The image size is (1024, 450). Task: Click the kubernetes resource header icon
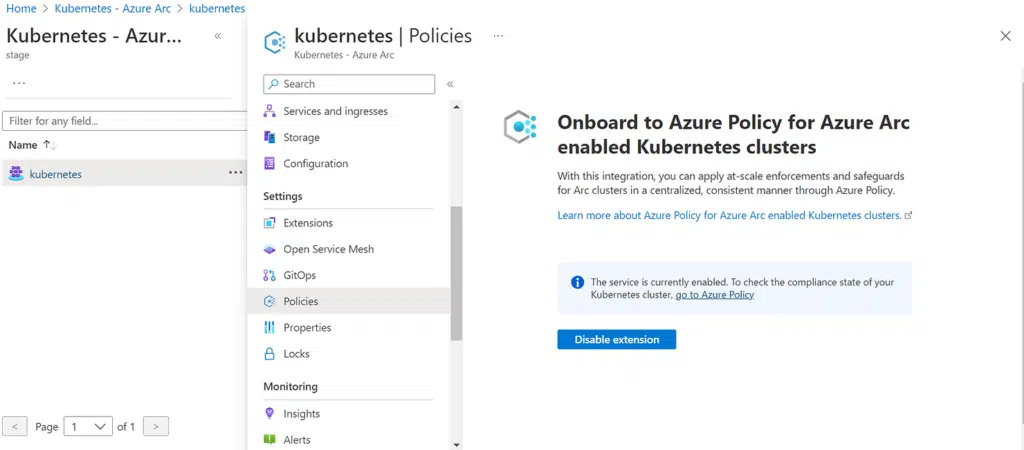[x=274, y=43]
